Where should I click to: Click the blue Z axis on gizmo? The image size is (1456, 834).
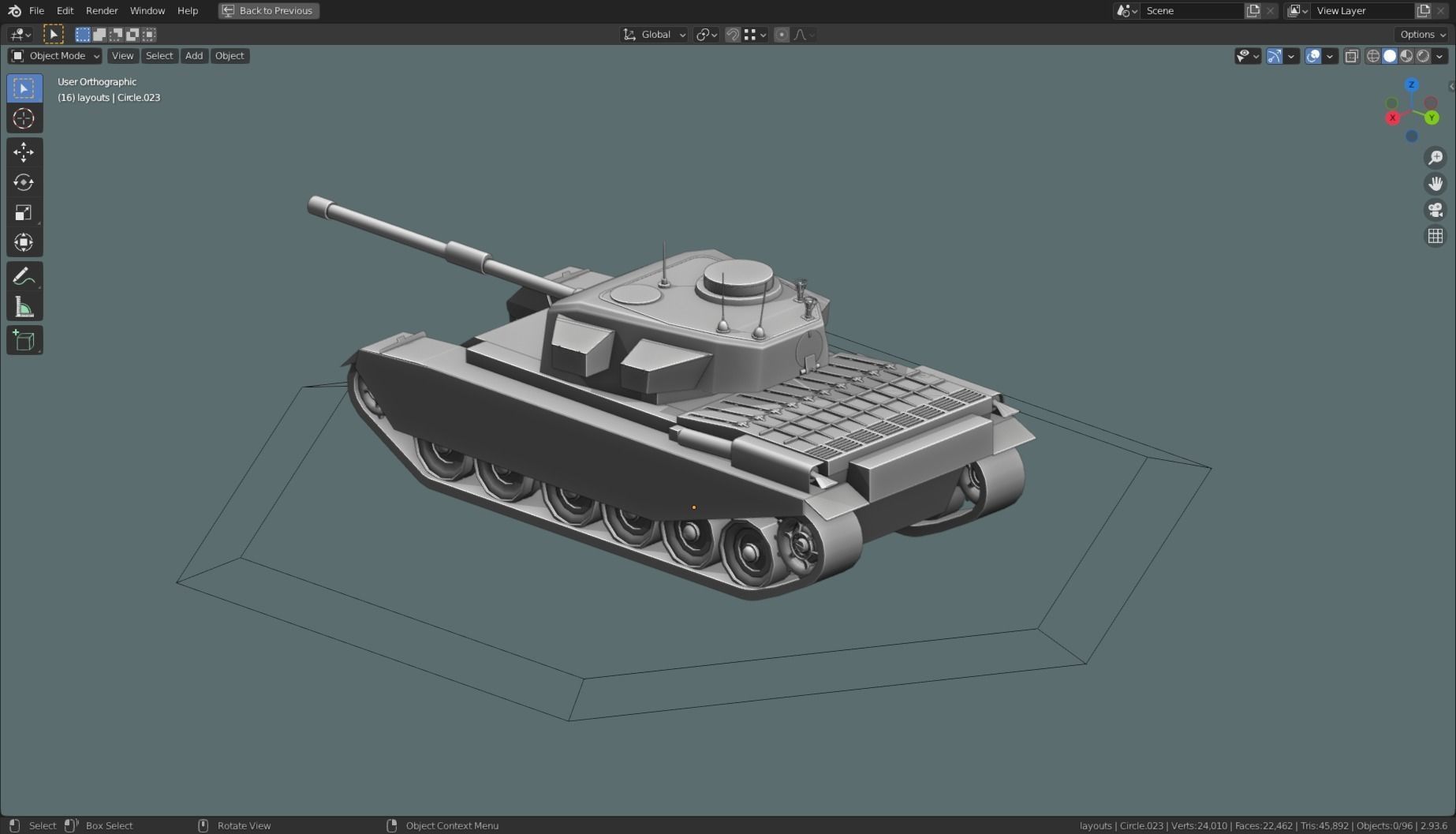tap(1412, 84)
